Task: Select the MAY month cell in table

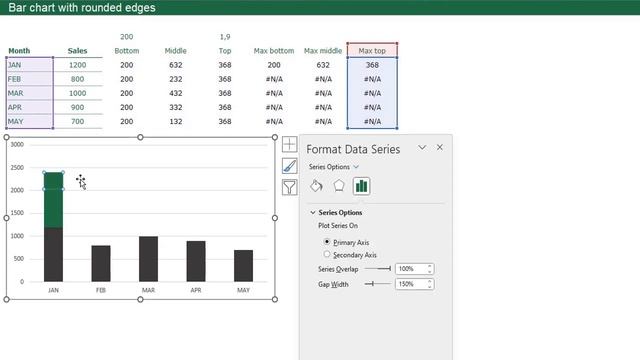Action: [x=29, y=121]
